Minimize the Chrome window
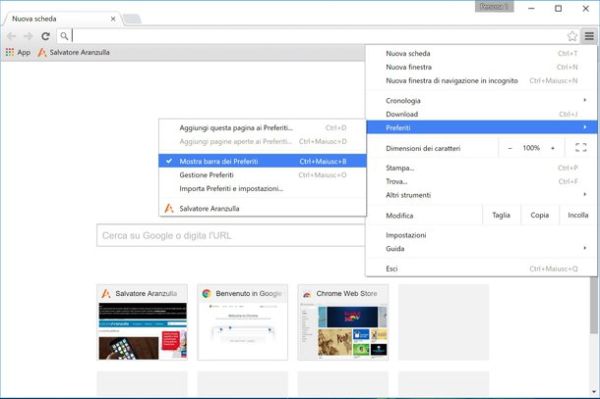Screen dimensions: 600x399 coord(531,8)
